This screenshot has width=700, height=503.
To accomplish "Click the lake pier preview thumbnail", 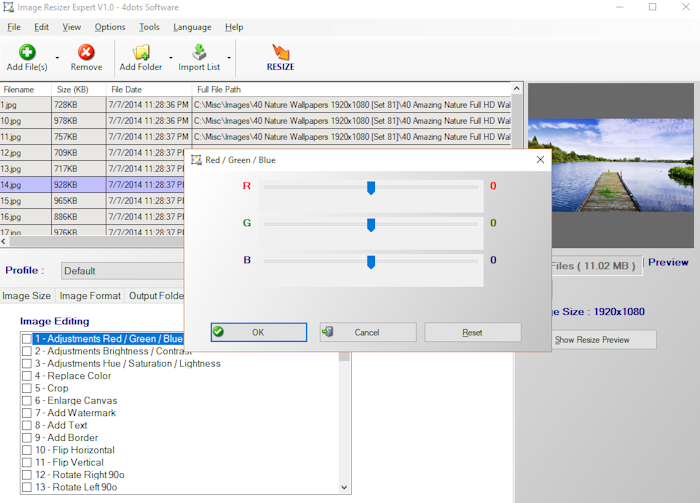I will pyautogui.click(x=610, y=165).
